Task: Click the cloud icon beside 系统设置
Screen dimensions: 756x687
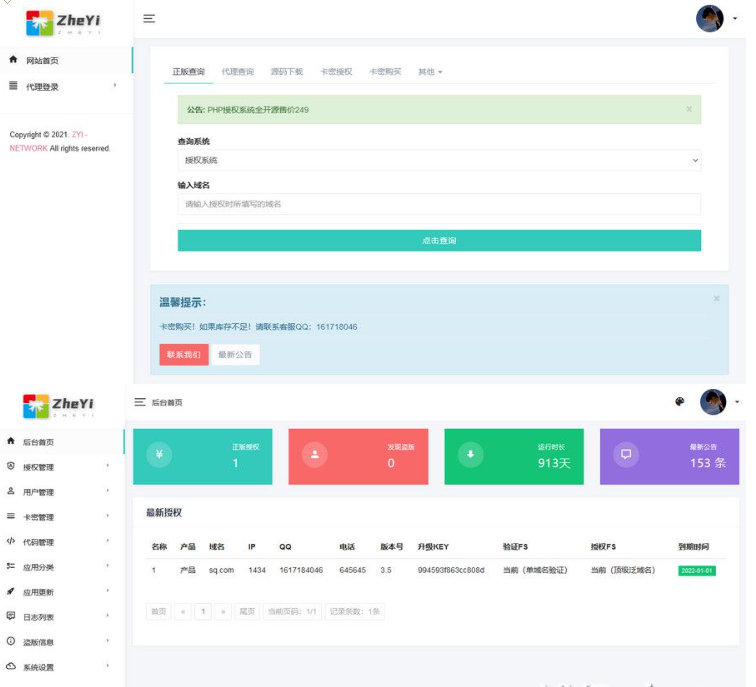Action: (x=11, y=666)
